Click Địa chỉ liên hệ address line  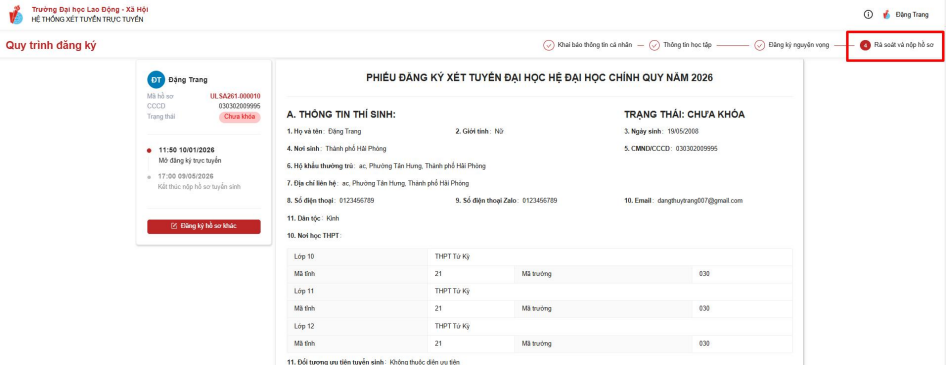point(377,183)
